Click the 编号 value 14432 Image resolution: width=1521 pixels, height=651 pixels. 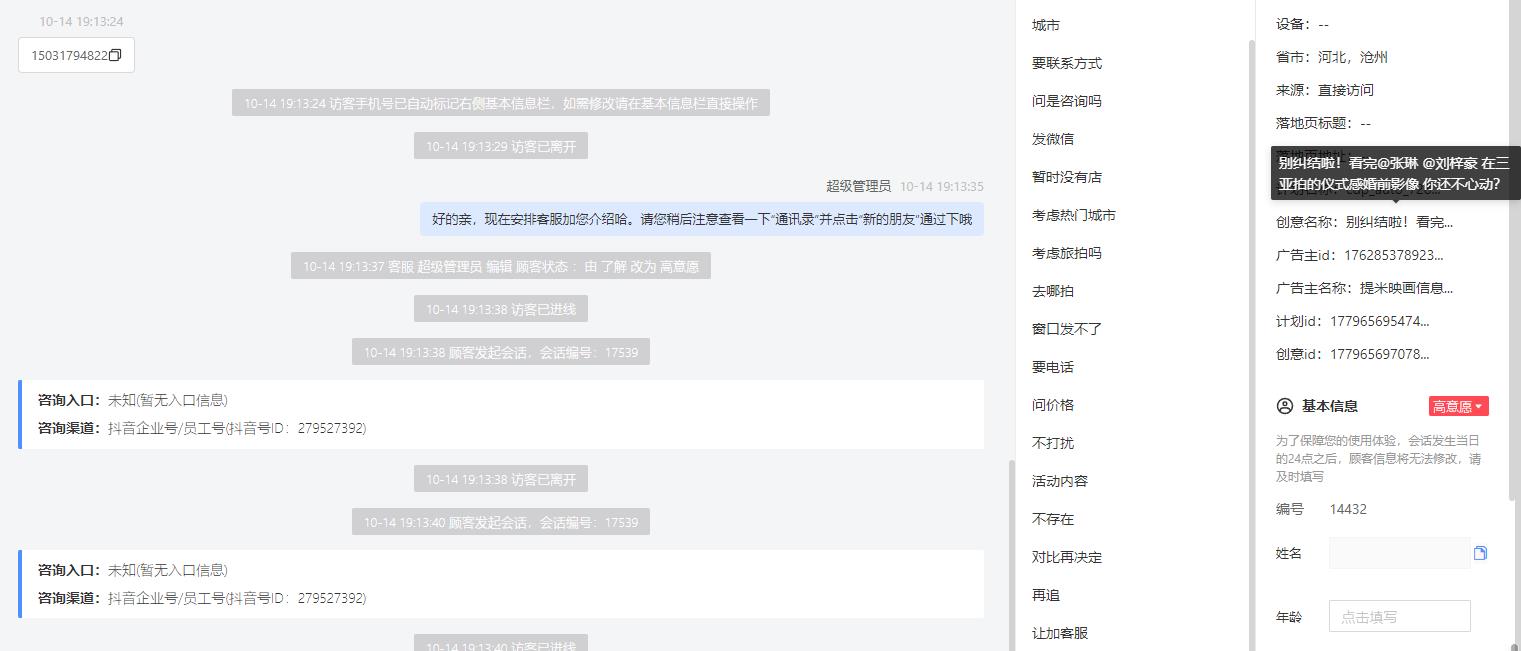pos(1348,509)
